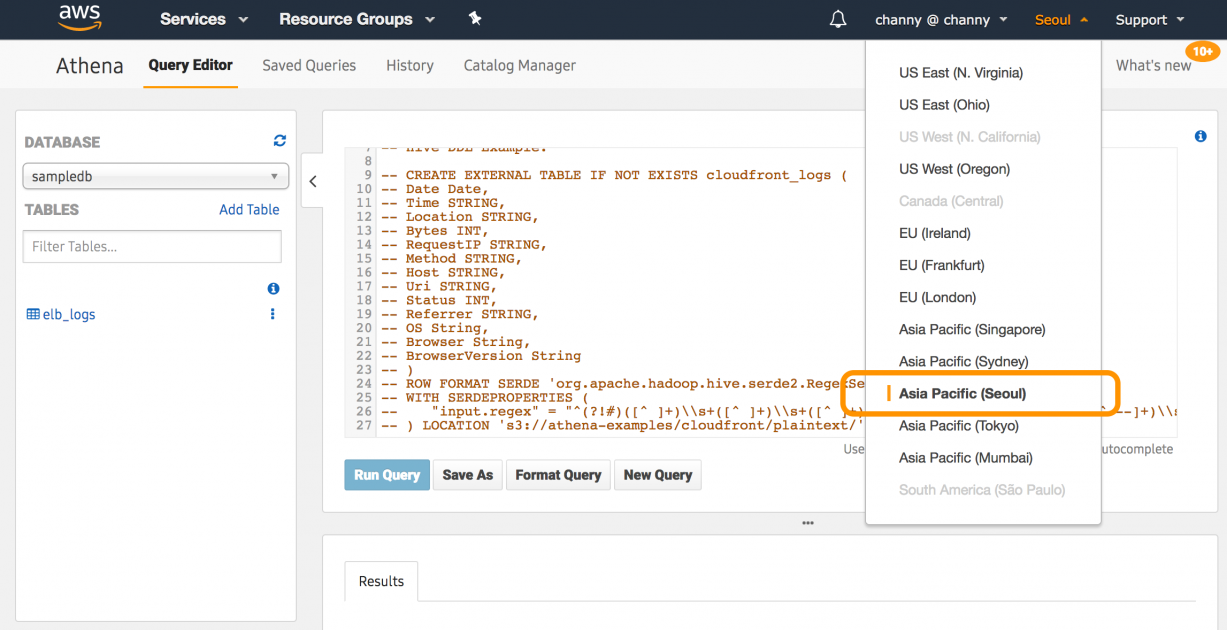Click the Format Query button

pos(558,474)
